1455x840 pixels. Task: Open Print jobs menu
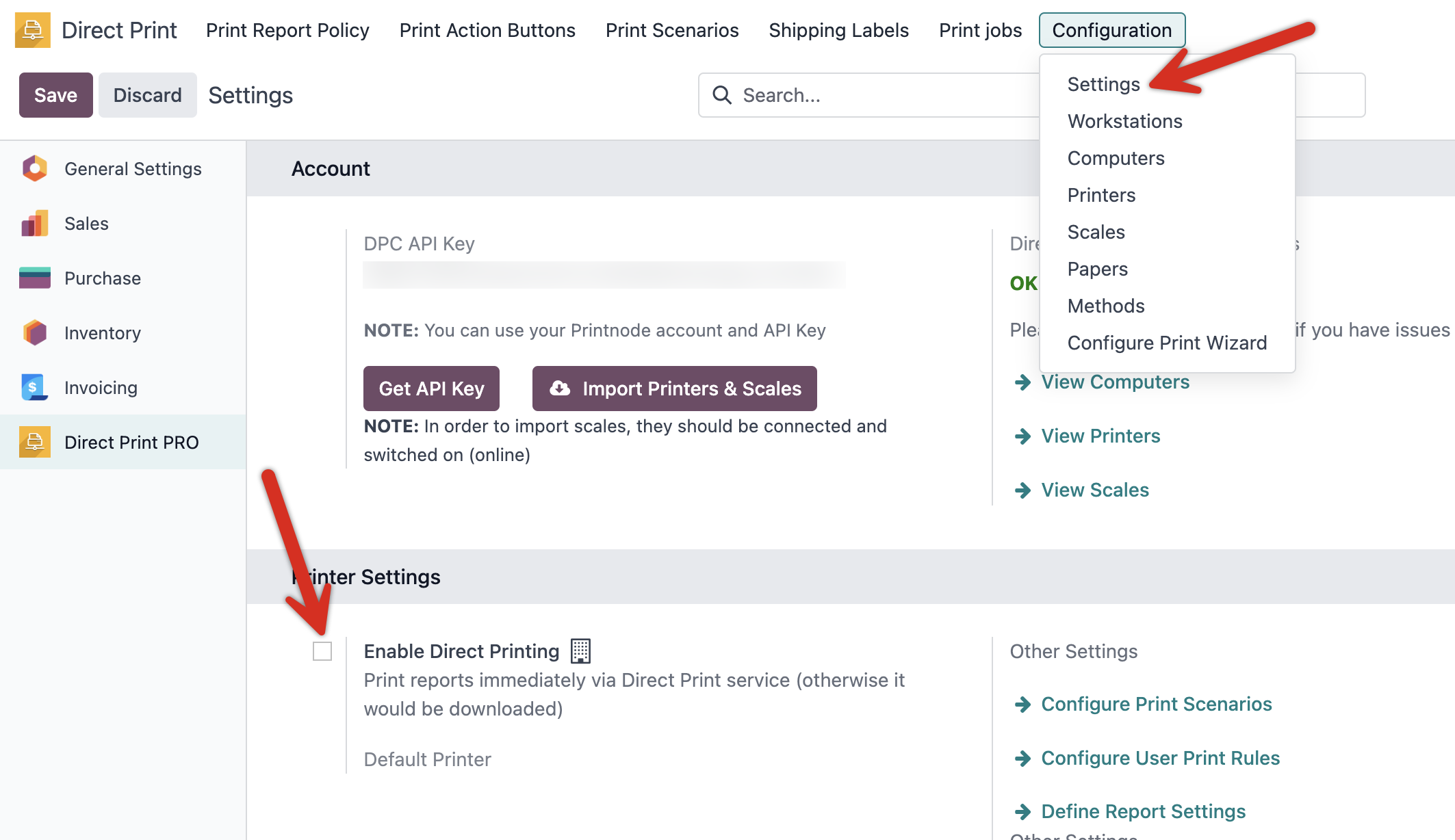[x=981, y=30]
